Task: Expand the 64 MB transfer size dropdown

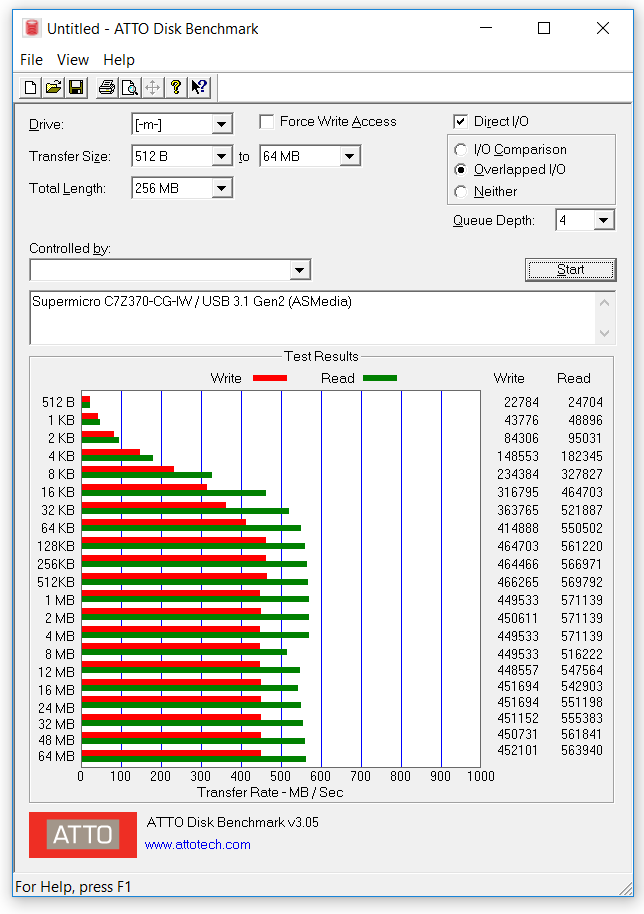Action: click(x=350, y=156)
